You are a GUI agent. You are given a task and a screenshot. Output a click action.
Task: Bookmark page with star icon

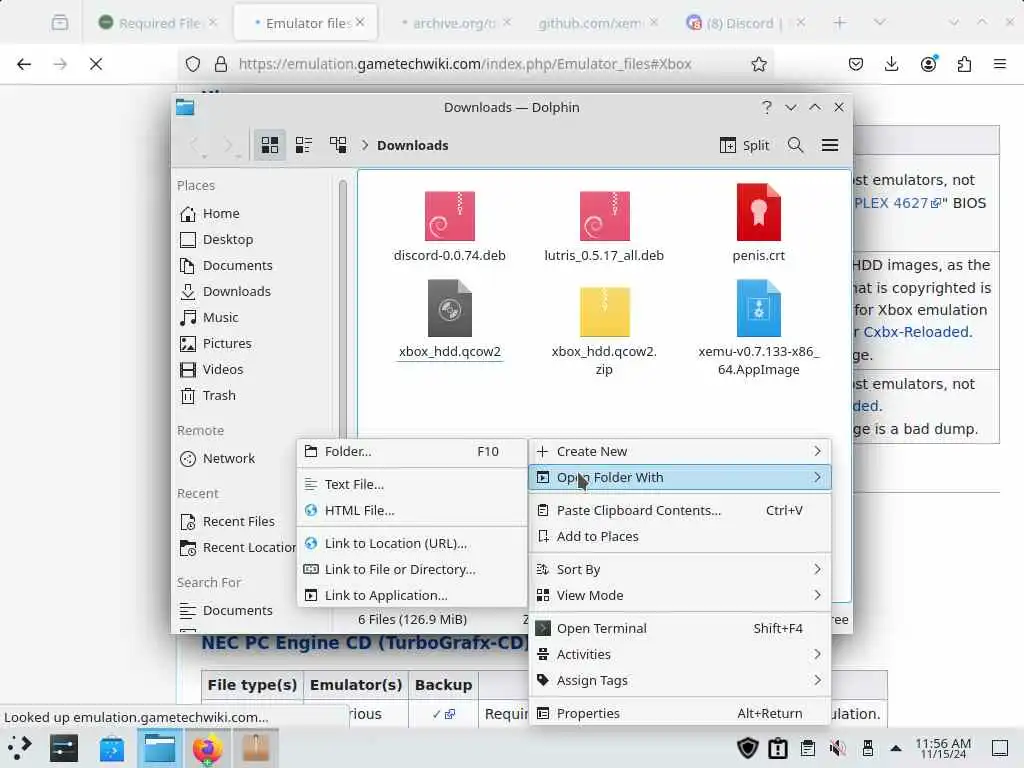758,64
